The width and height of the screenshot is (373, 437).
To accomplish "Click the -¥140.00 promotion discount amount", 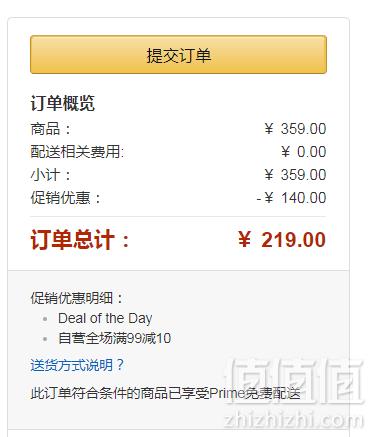I will (291, 198).
